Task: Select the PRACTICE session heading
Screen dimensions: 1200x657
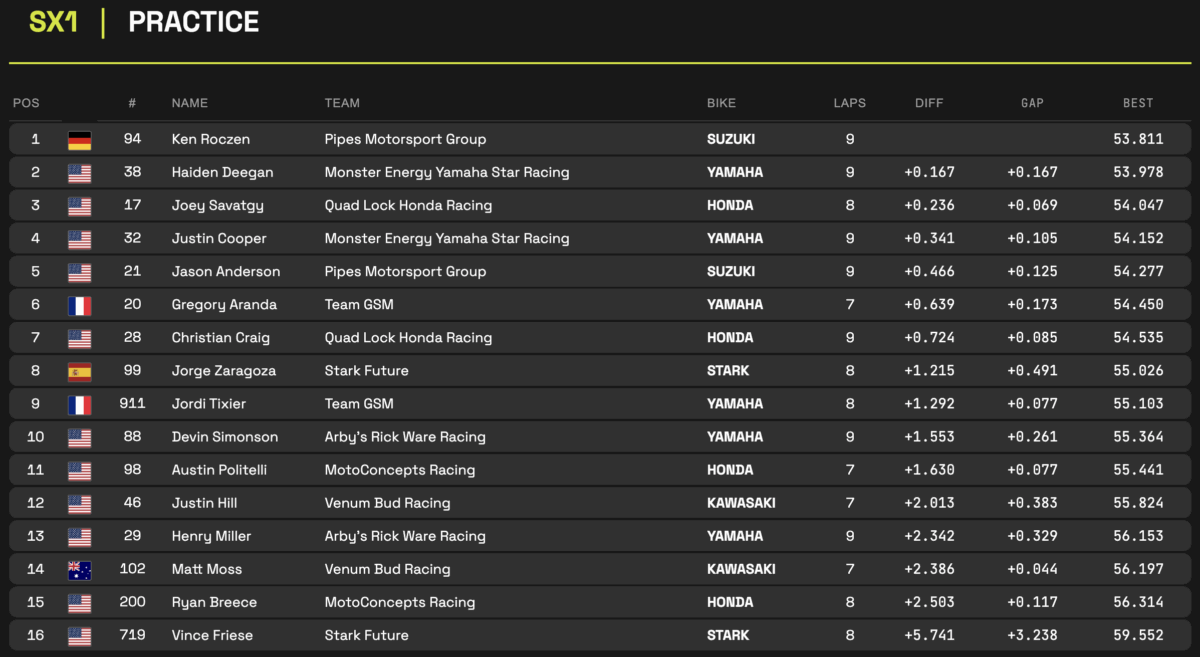Action: pos(194,22)
